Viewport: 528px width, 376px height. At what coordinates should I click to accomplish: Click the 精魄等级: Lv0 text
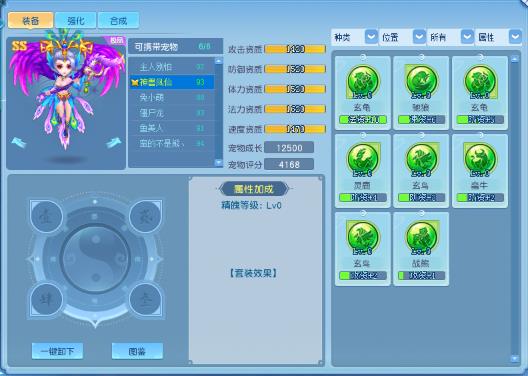click(x=251, y=205)
